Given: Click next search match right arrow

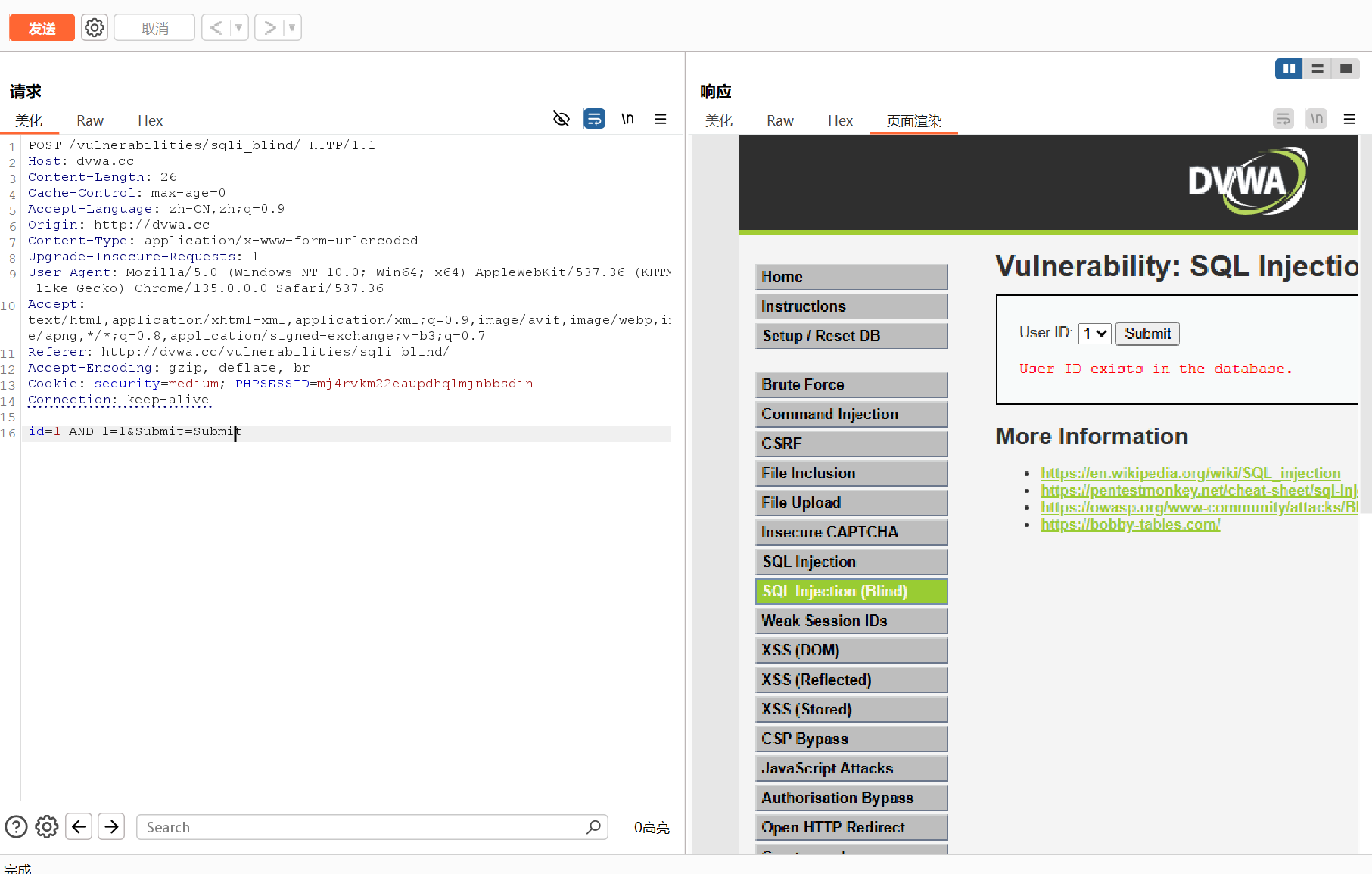Looking at the screenshot, I should [x=111, y=826].
